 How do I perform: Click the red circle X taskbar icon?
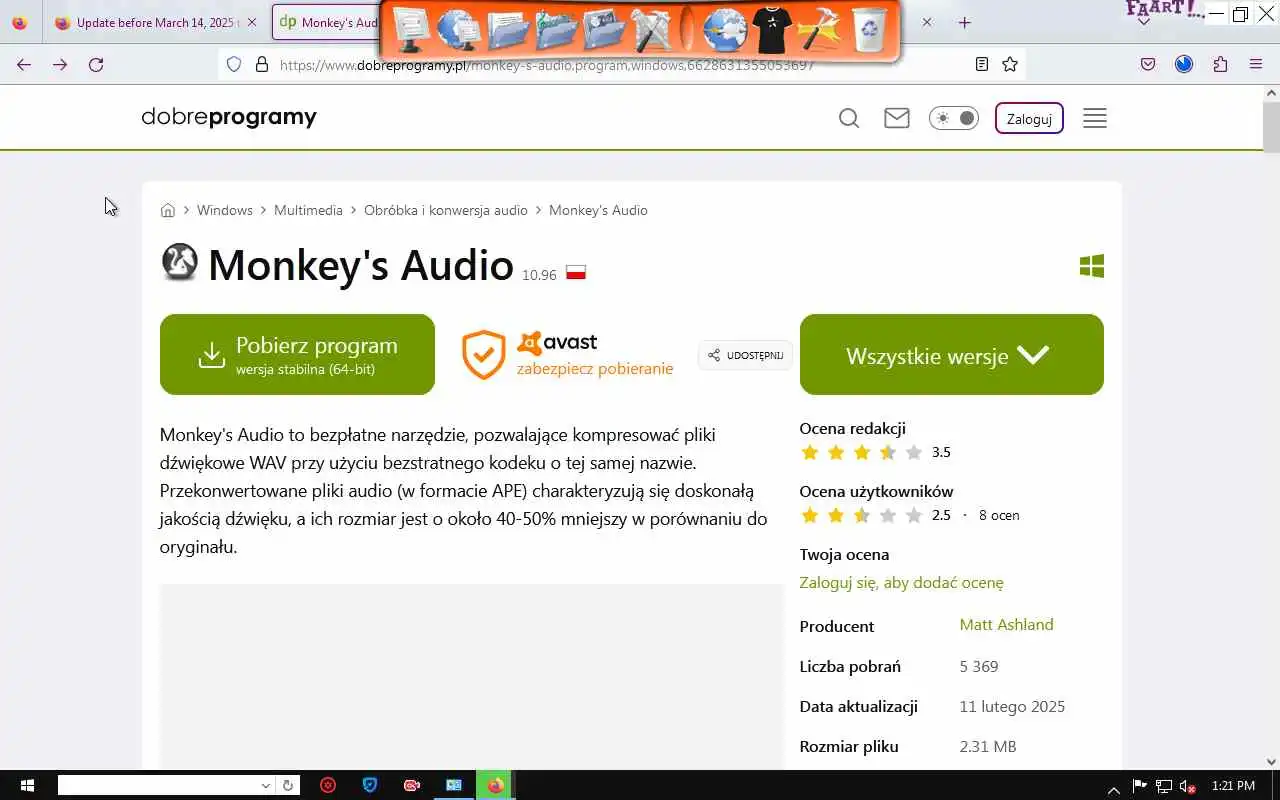click(x=328, y=786)
